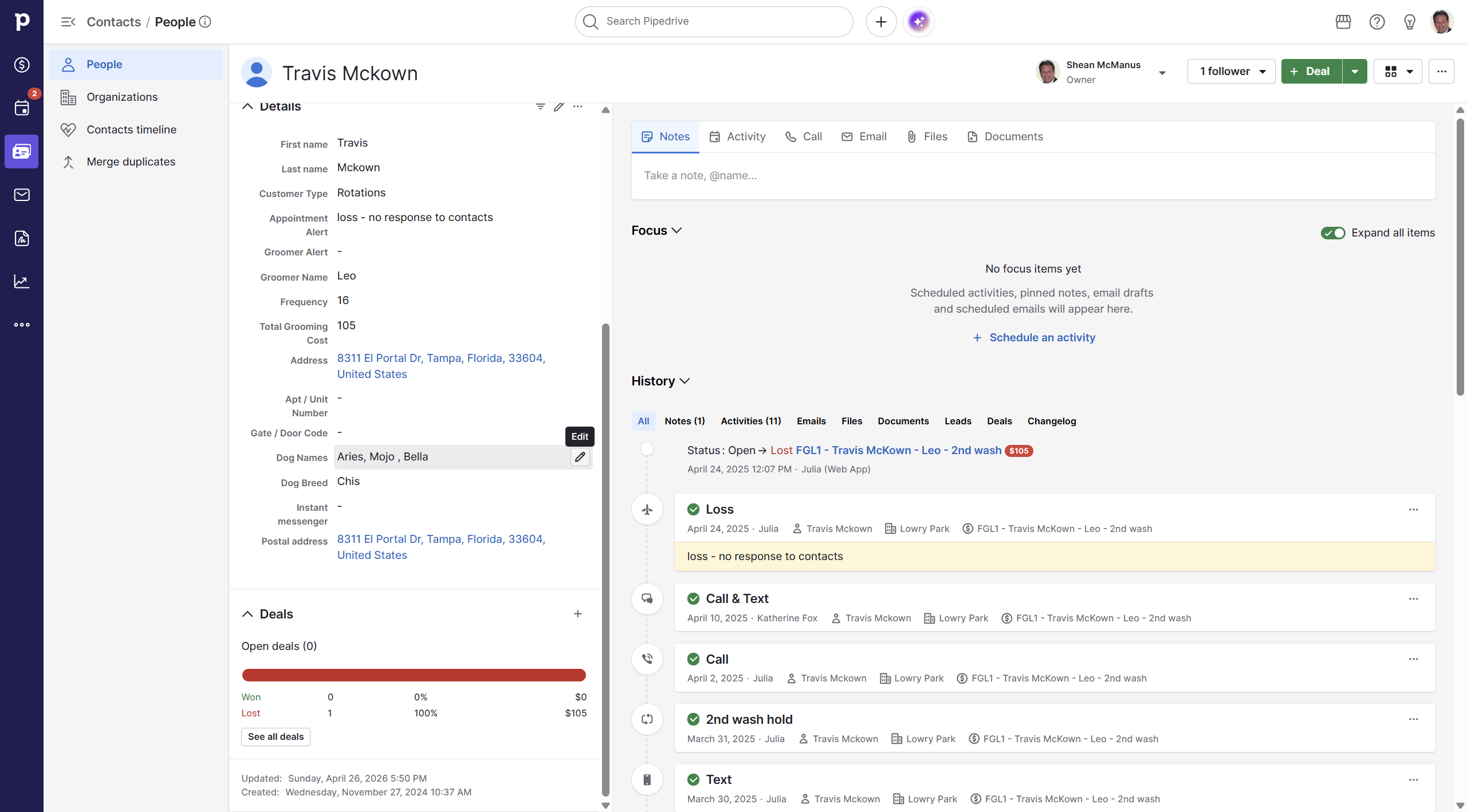Open Activities calendar icon with badge
Screen dimensions: 1467x812
pyautogui.click(x=22, y=108)
